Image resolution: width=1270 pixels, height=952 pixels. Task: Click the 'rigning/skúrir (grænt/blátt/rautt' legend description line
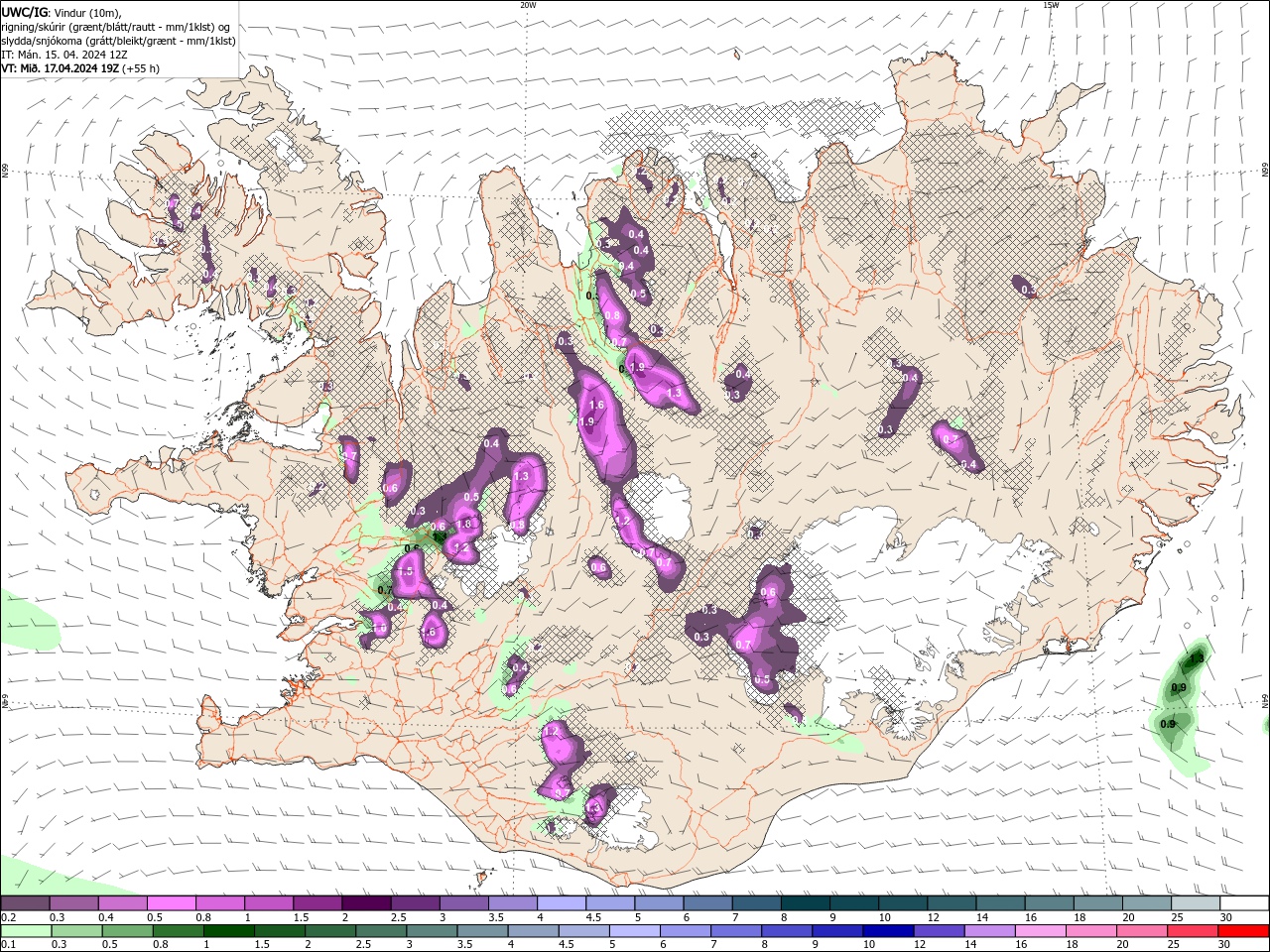(x=116, y=26)
